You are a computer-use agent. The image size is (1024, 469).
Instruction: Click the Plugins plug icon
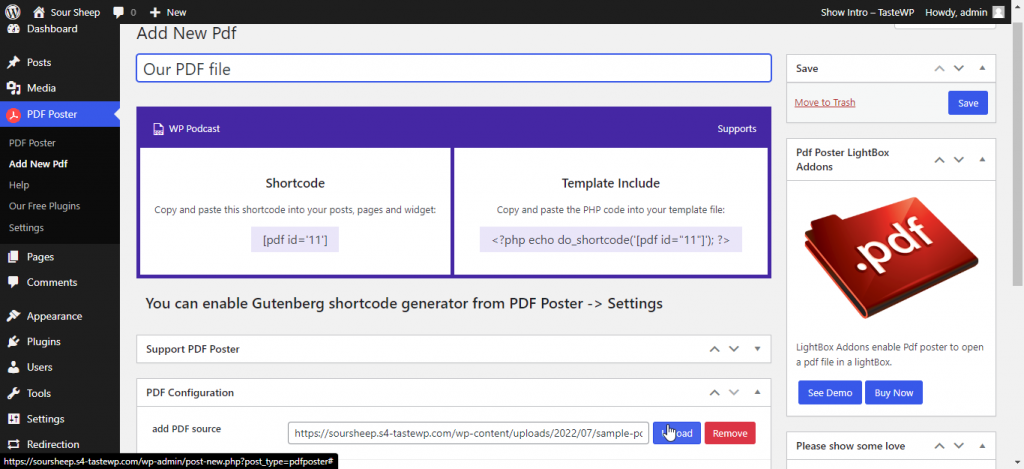click(x=13, y=342)
